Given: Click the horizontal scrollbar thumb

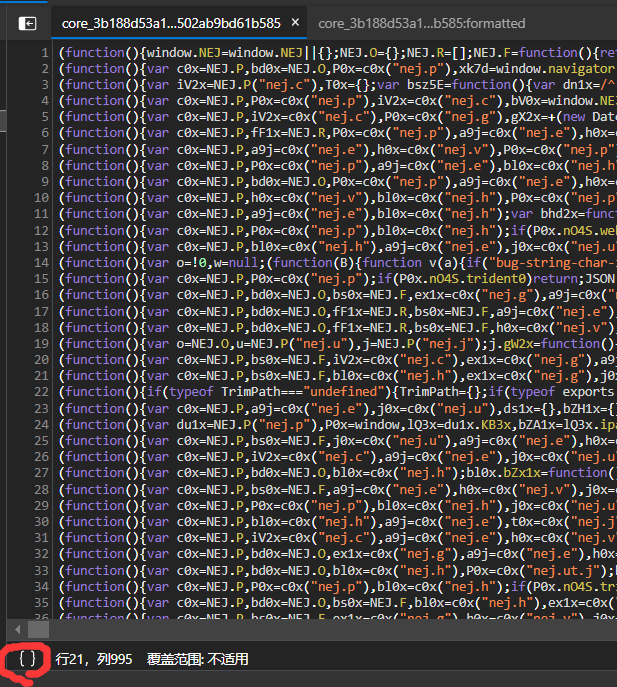Looking at the screenshot, I should (x=39, y=630).
